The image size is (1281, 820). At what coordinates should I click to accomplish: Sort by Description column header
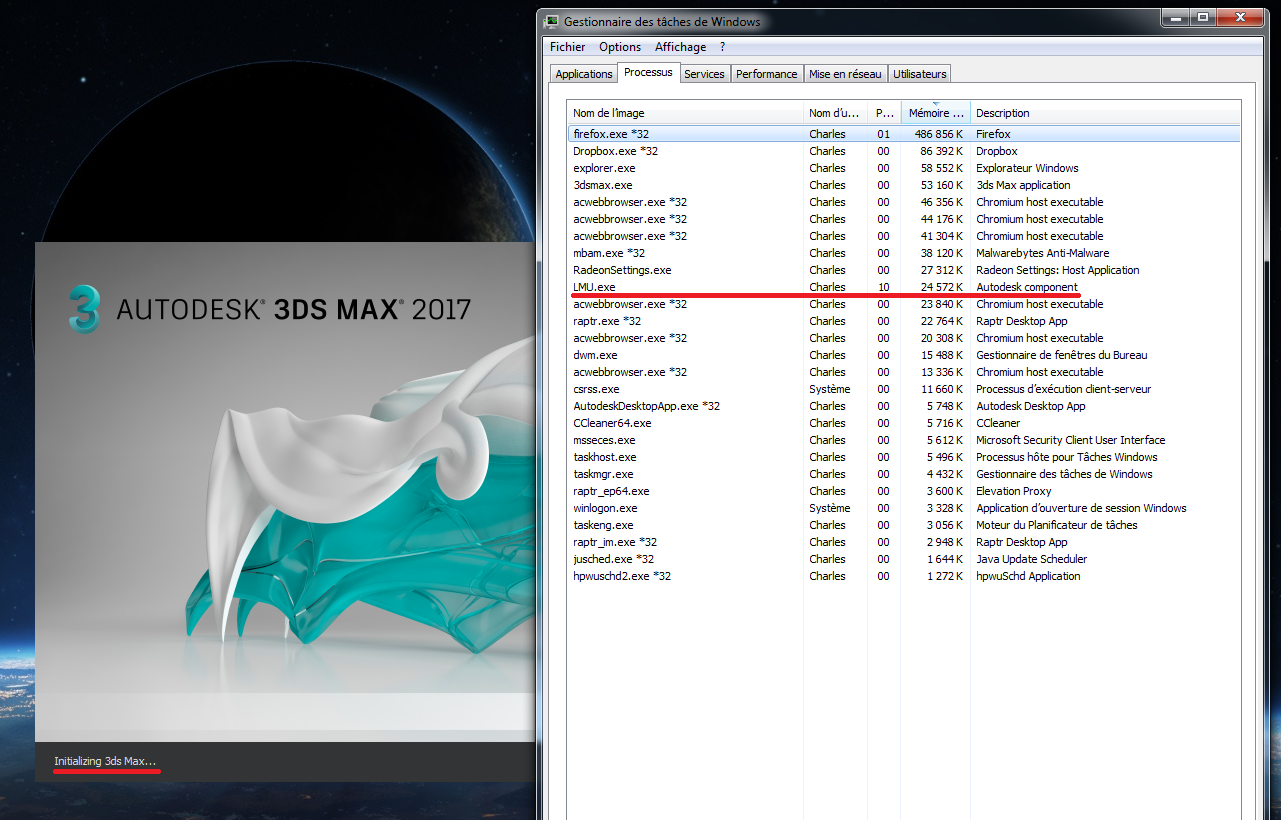point(1105,113)
